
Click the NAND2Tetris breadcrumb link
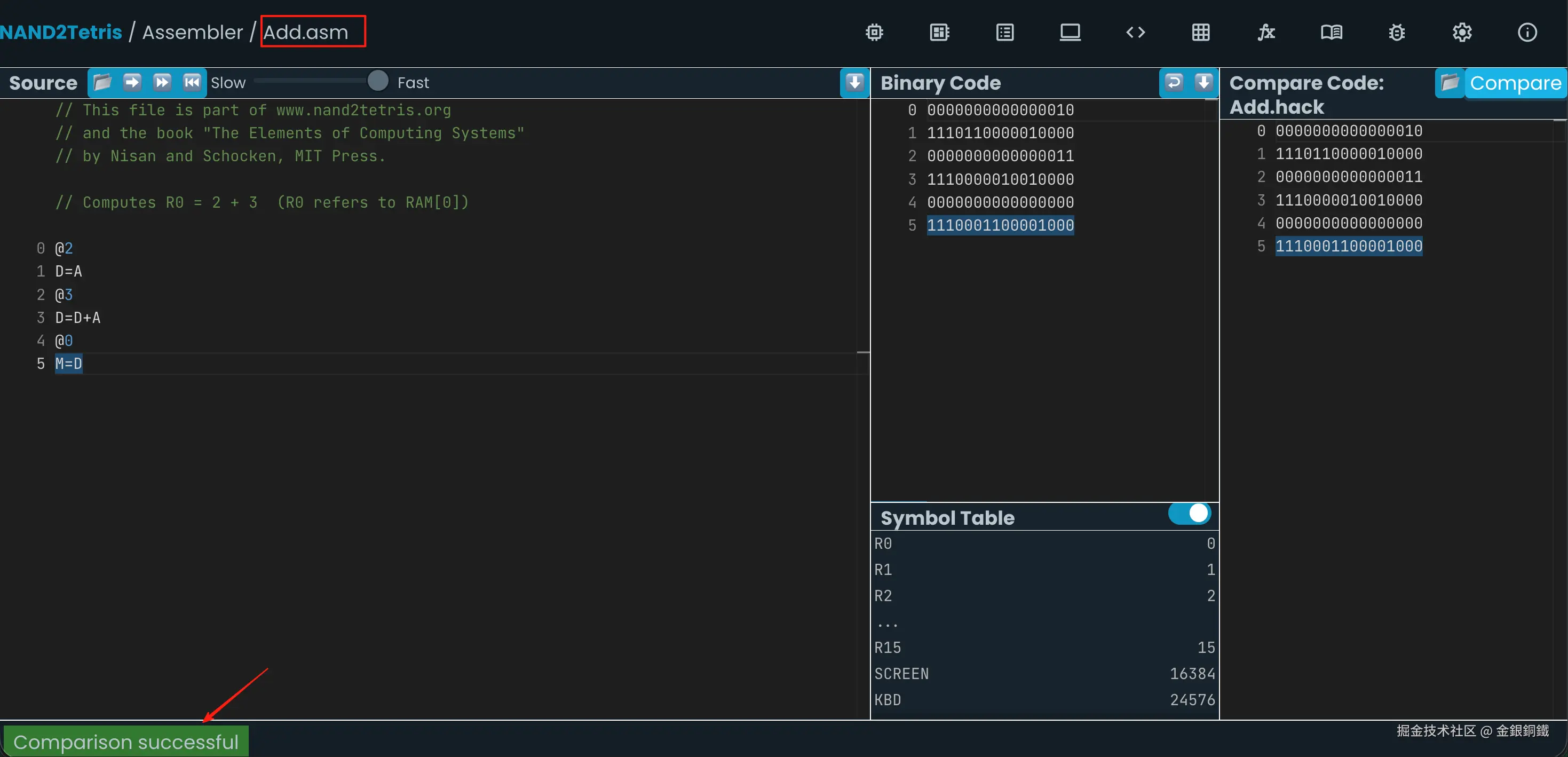pyautogui.click(x=61, y=32)
